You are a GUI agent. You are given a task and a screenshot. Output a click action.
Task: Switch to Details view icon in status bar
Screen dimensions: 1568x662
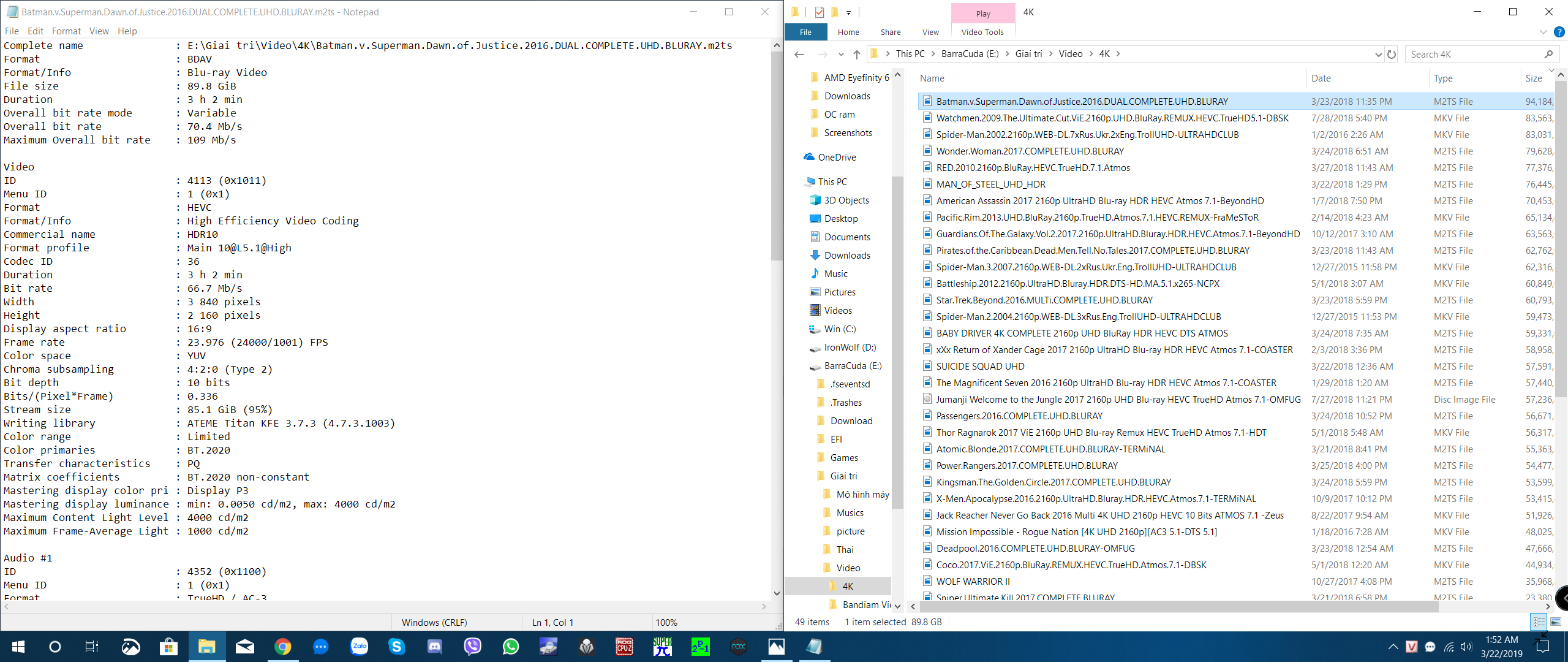tap(1539, 622)
